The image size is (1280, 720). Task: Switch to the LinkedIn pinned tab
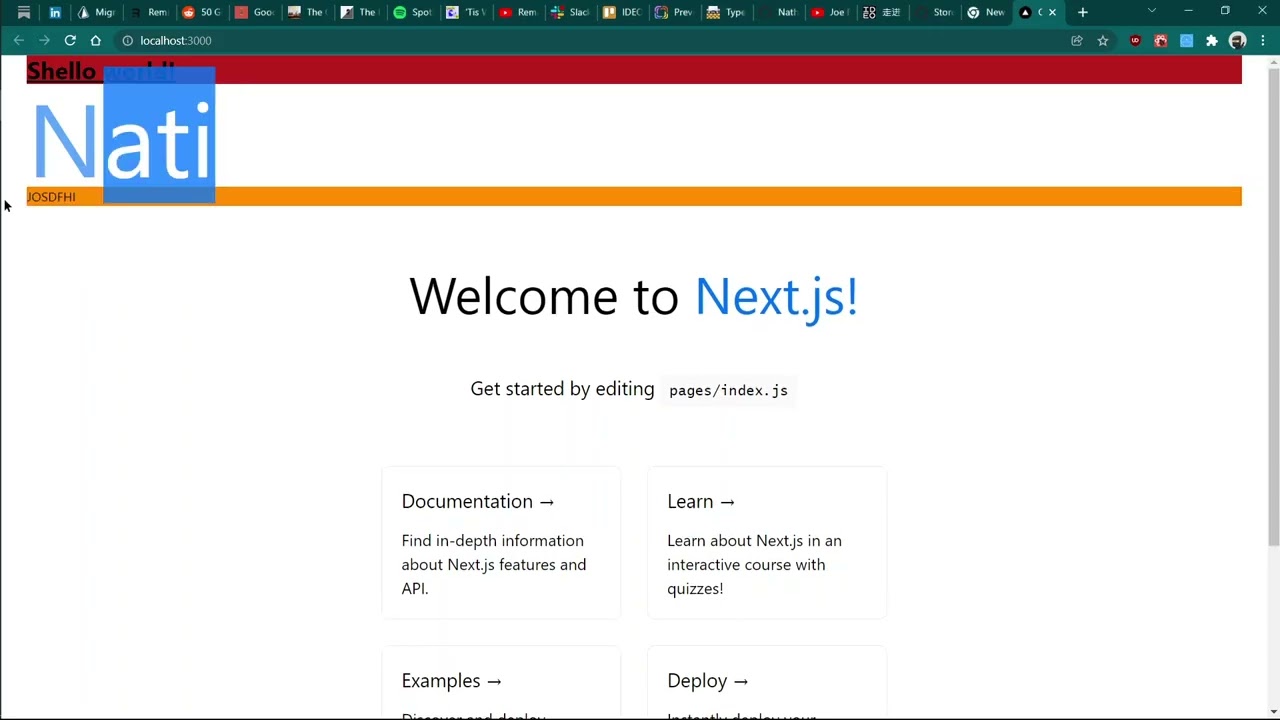tap(55, 12)
